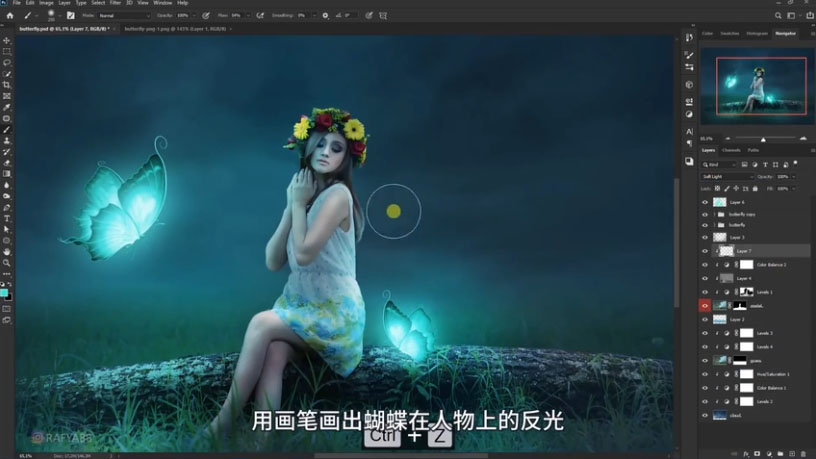
Task: Hide Layer 3 visibility
Action: pos(705,237)
